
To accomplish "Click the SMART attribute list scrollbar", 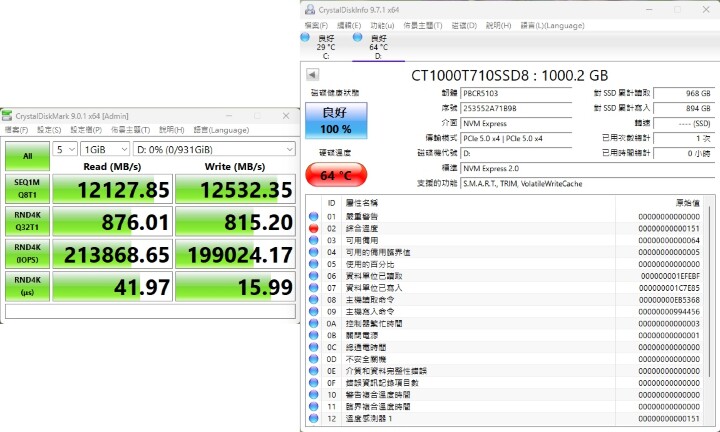I will [713, 310].
